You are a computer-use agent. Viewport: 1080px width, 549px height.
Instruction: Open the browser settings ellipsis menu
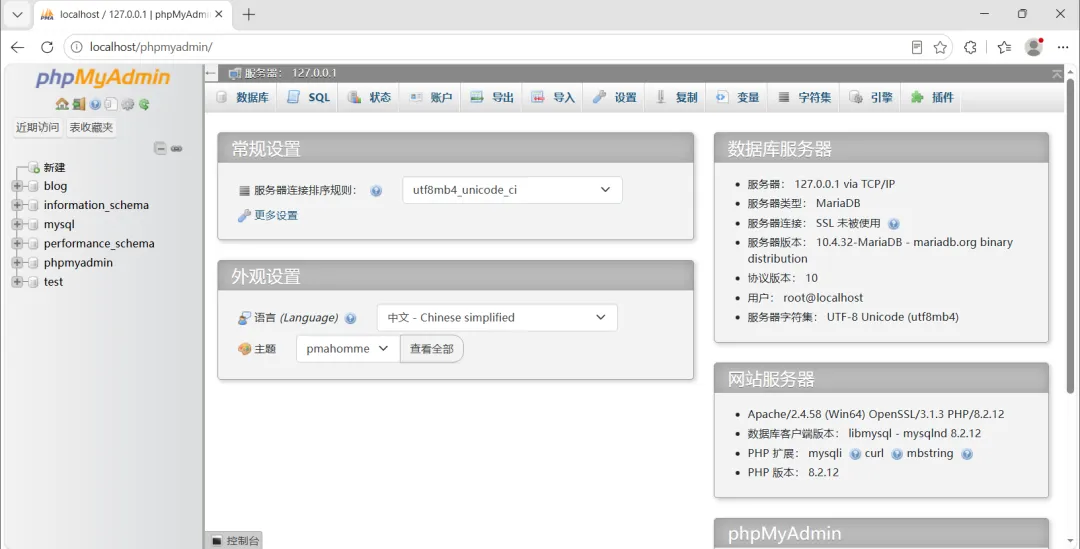click(1063, 47)
